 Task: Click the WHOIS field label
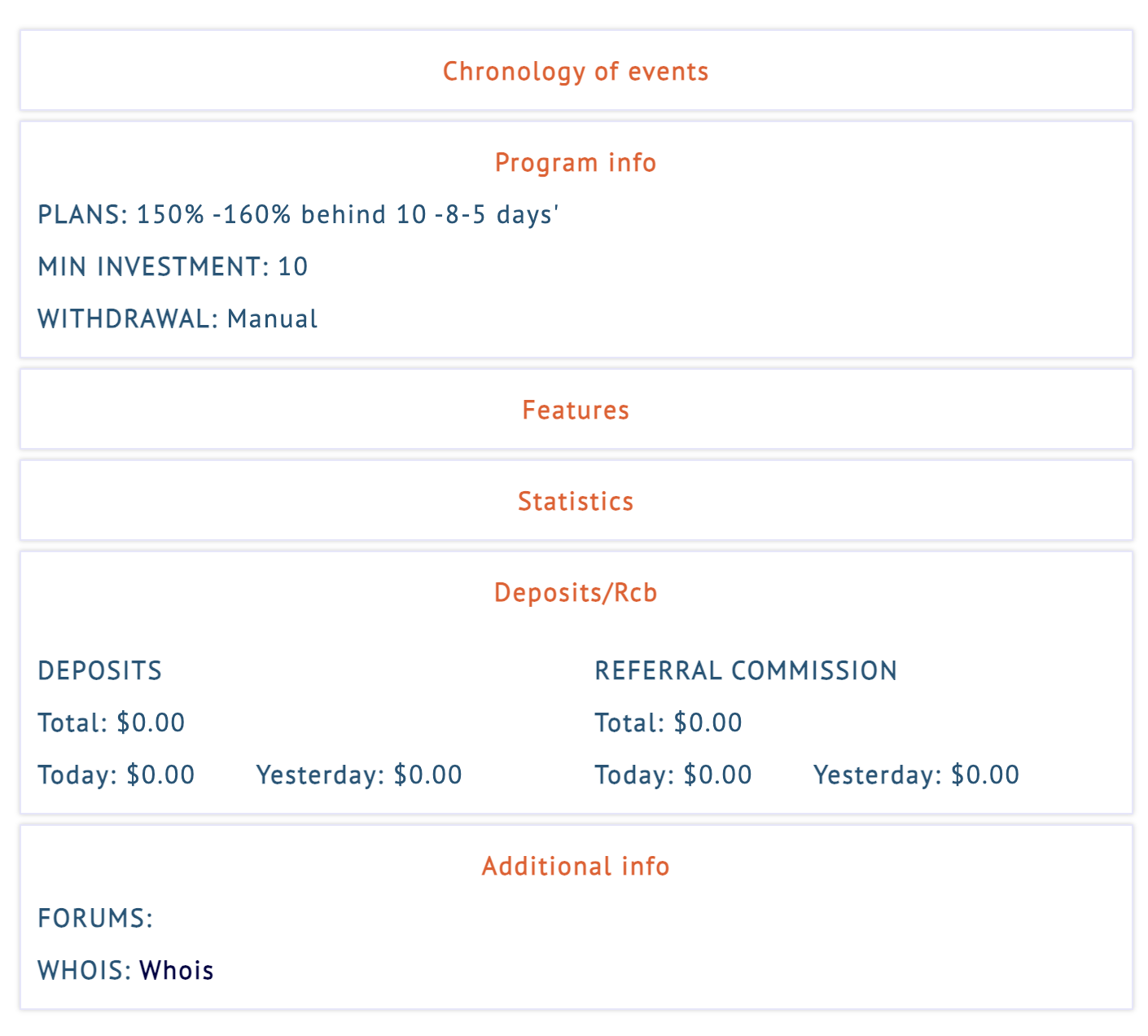click(x=84, y=971)
